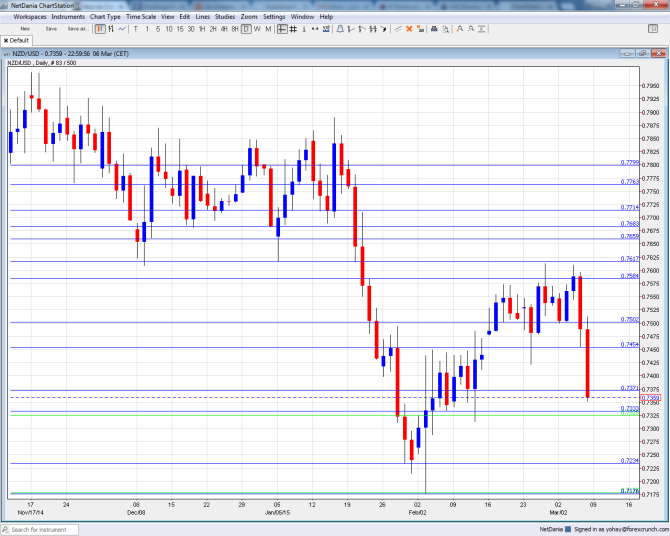Click the red current price marker
Image resolution: width=670 pixels, height=536 pixels.
[650, 398]
